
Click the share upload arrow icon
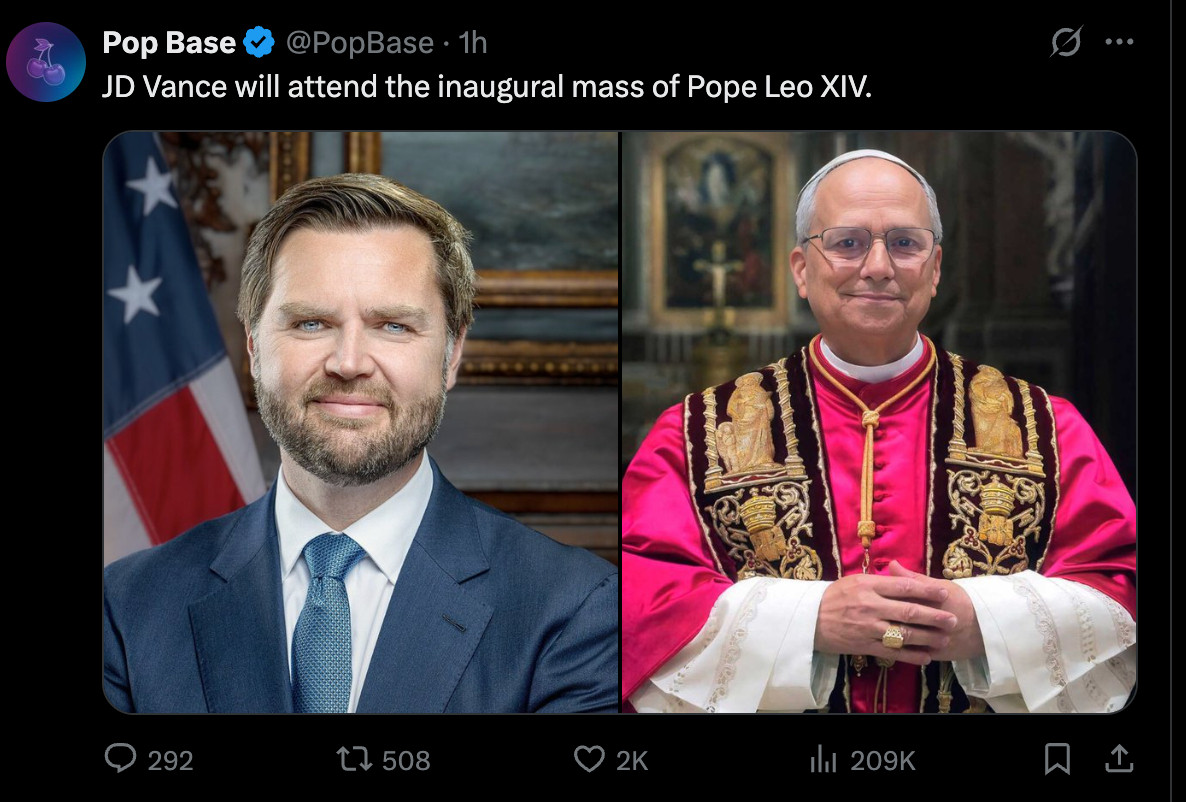tap(1119, 758)
